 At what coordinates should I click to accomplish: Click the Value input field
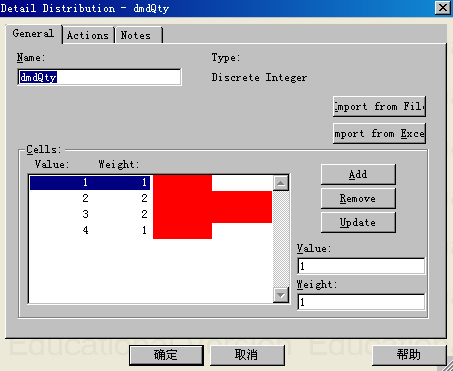361,266
